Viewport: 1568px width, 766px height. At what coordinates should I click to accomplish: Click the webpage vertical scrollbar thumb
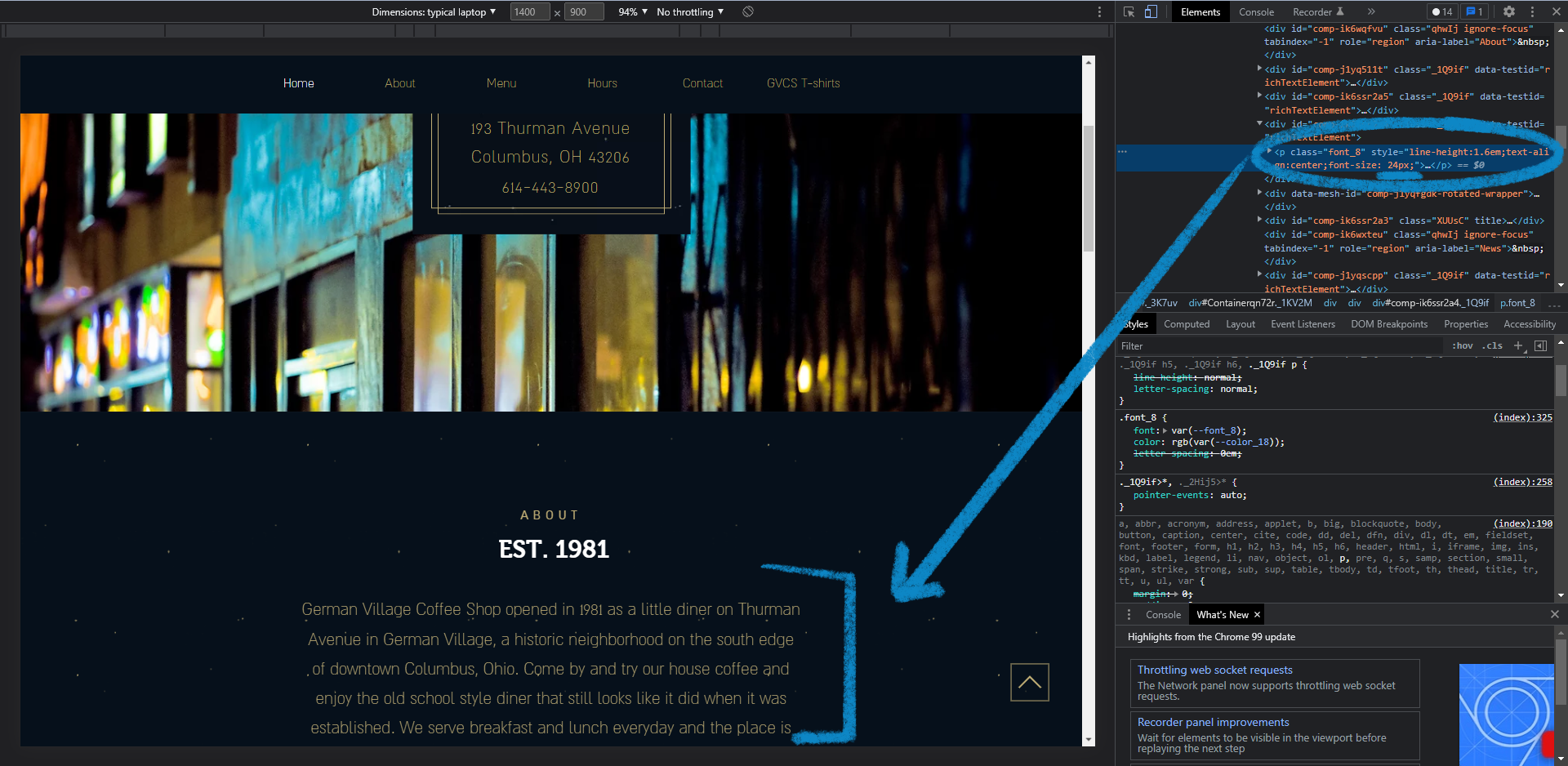1088,188
